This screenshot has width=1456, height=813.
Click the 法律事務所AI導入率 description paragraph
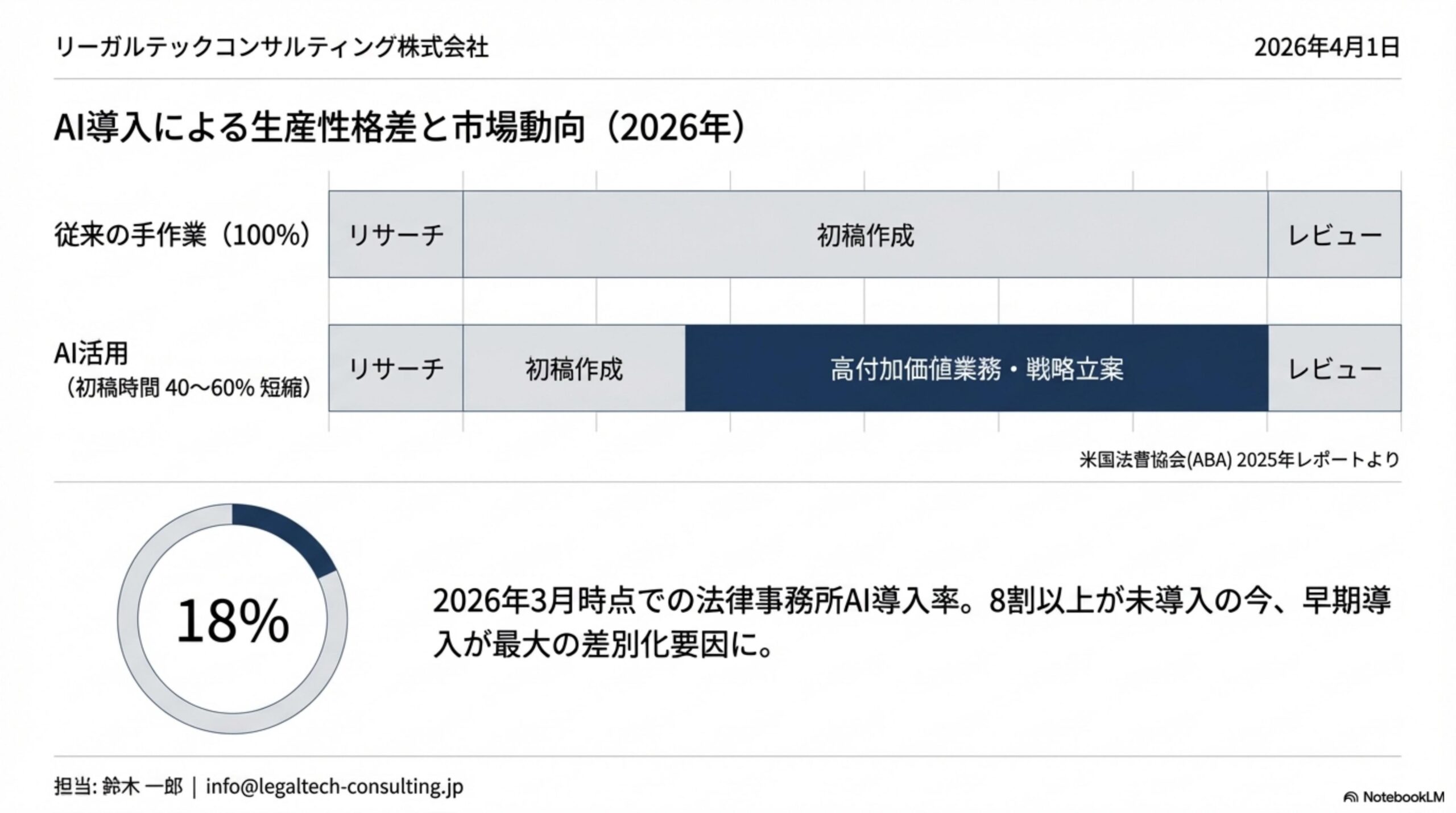click(910, 624)
